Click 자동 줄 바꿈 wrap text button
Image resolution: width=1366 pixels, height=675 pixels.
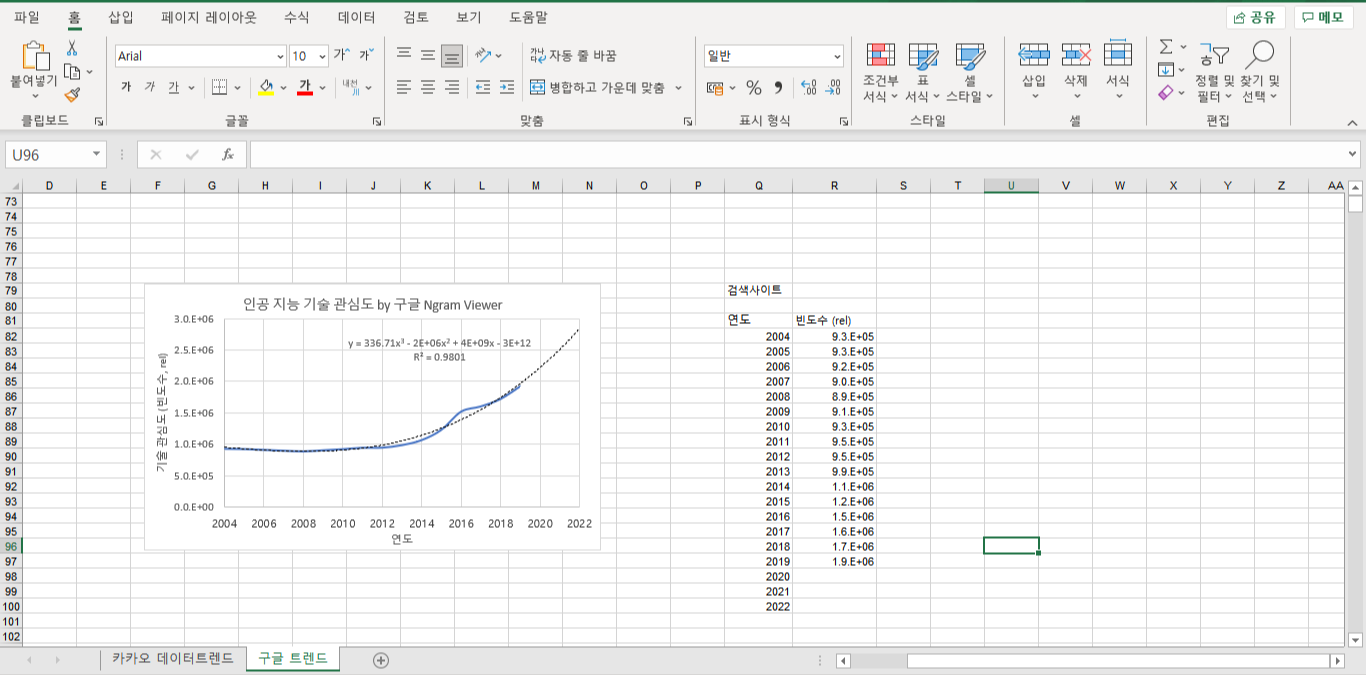point(573,56)
